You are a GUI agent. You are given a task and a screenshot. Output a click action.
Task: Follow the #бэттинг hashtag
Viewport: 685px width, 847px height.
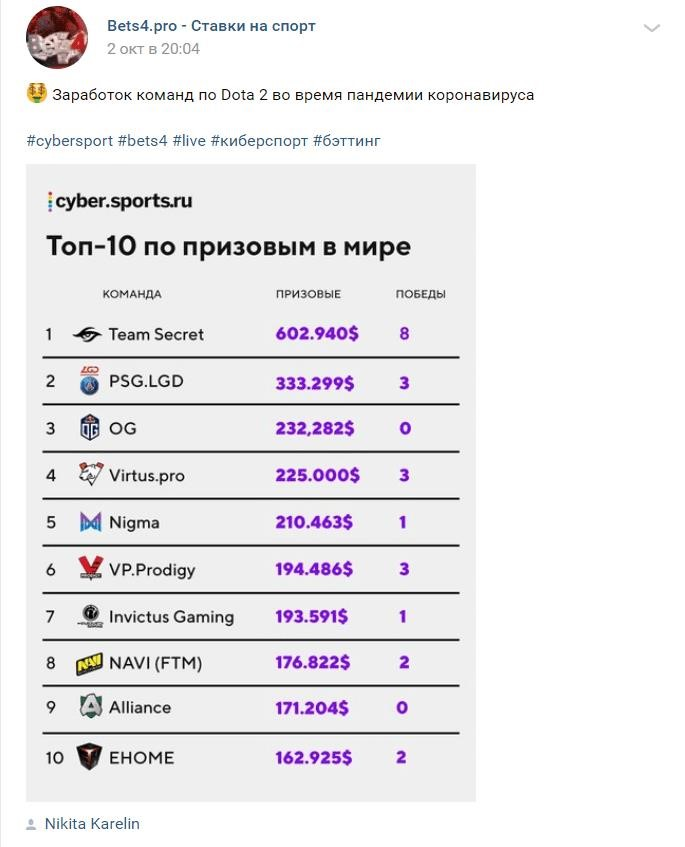[347, 141]
